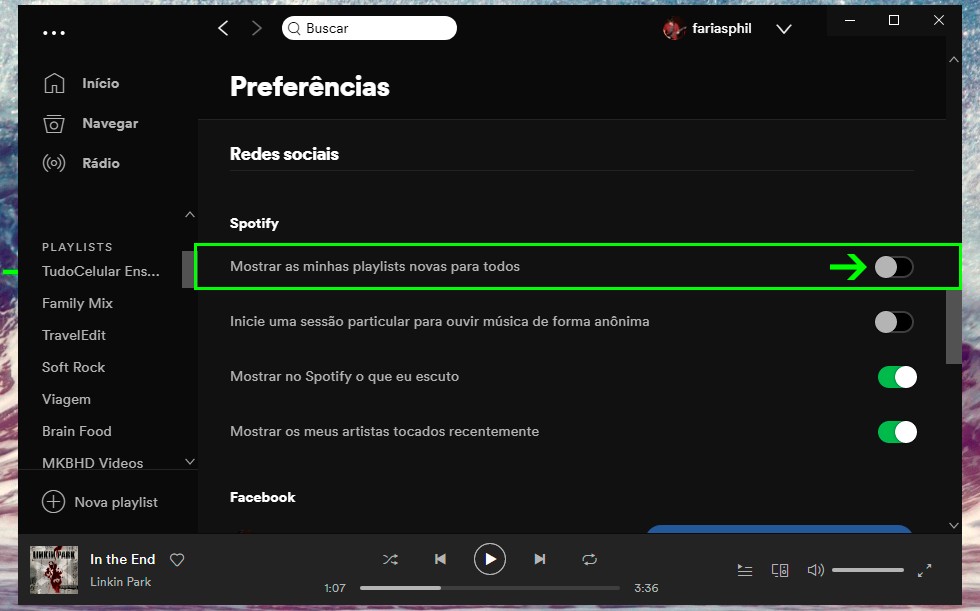Open the MKBHD Videos playlist
Image resolution: width=980 pixels, height=611 pixels.
pos(92,463)
